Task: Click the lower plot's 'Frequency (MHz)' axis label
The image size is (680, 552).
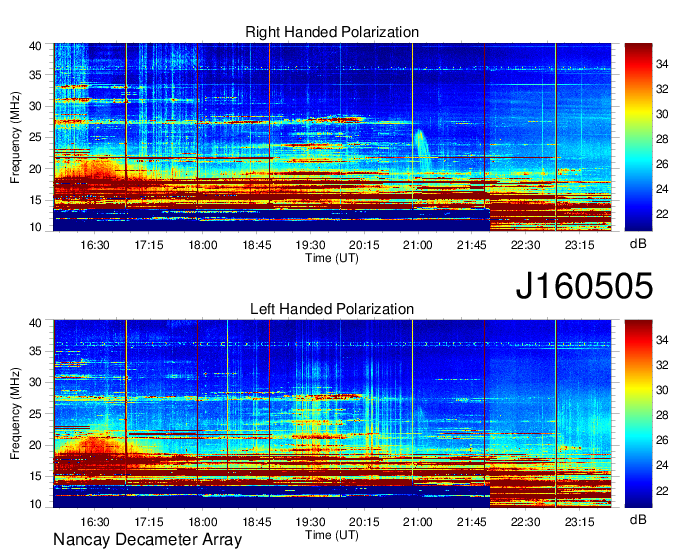Action: pyautogui.click(x=15, y=414)
